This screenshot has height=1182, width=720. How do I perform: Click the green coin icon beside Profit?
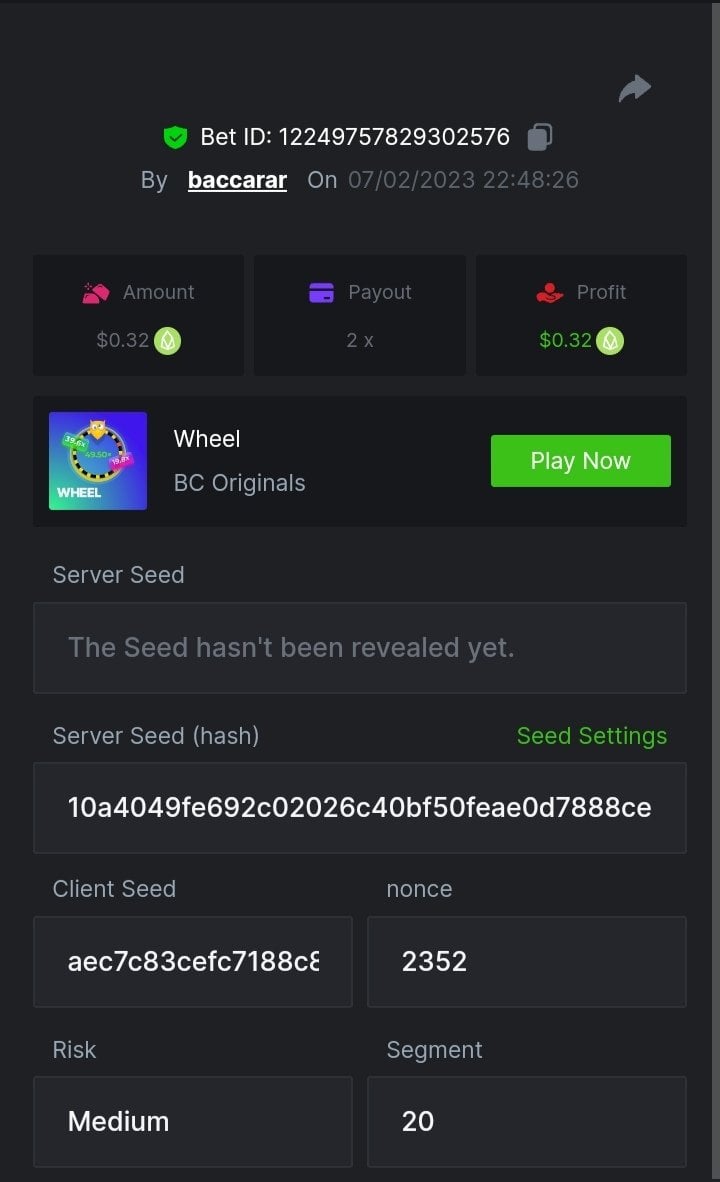coord(610,341)
